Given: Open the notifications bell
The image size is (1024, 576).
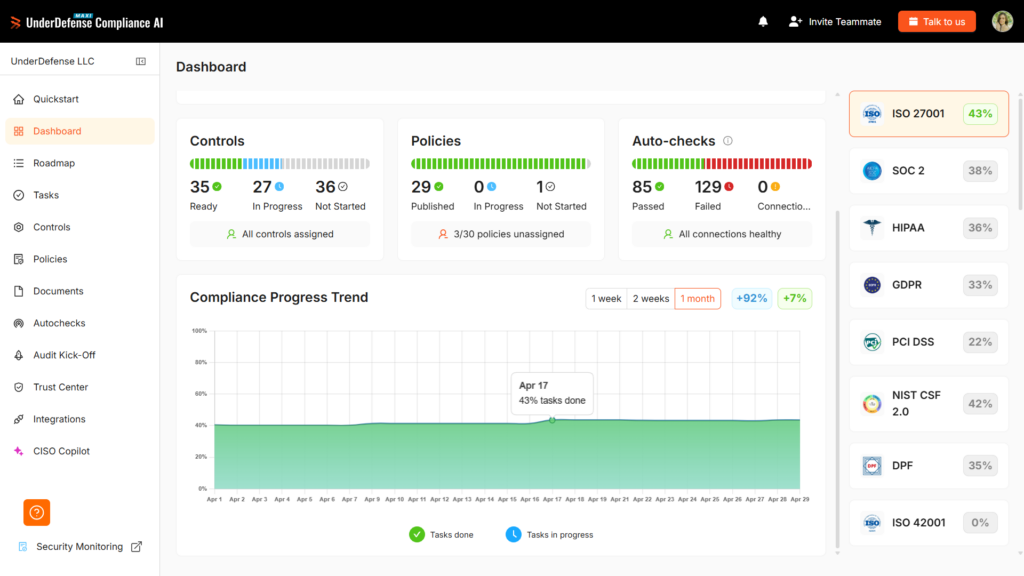Looking at the screenshot, I should [763, 22].
